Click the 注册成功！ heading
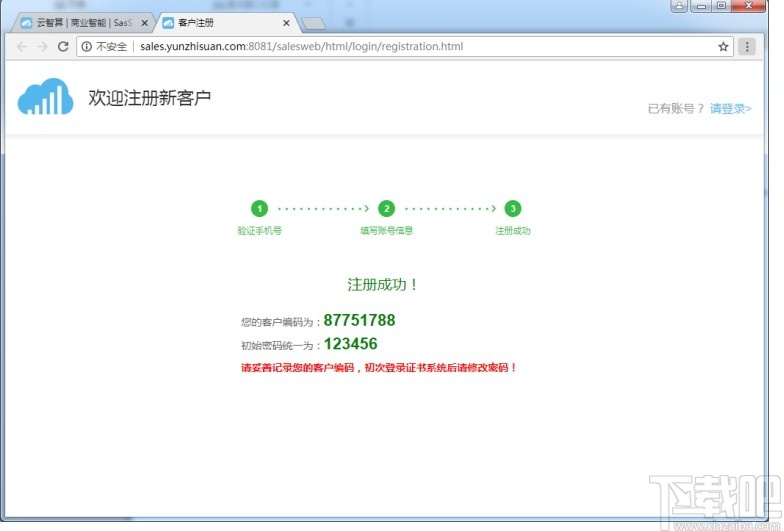 click(x=383, y=284)
